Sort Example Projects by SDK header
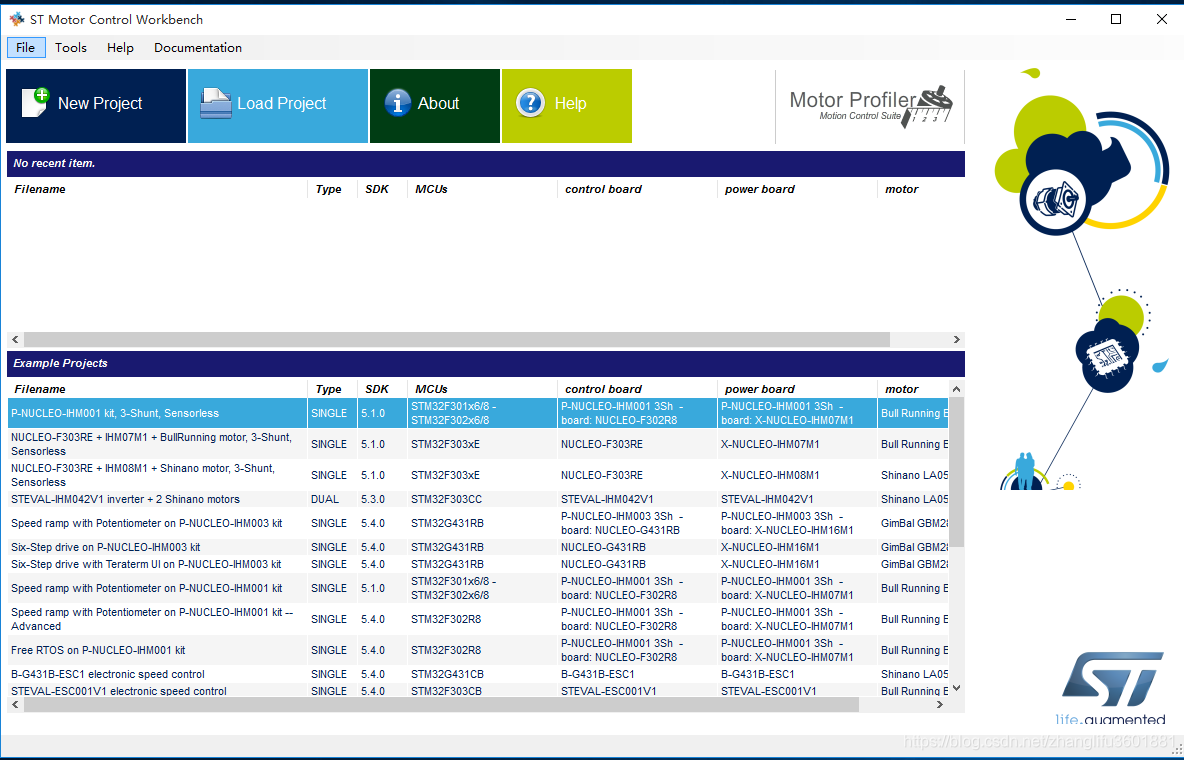 (382, 389)
